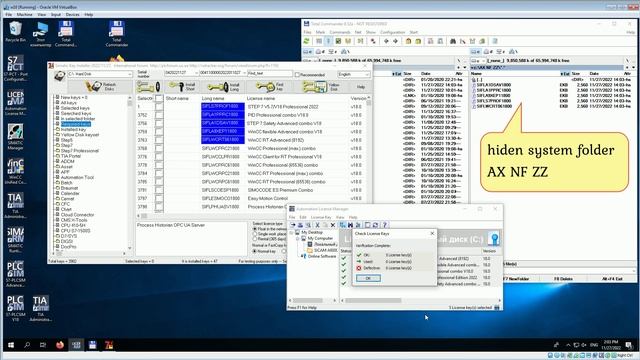This screenshot has height=360, width=640.
Task: Check the box for STEP 7 V5.7/V18 Professional 2022
Action: click(159, 107)
